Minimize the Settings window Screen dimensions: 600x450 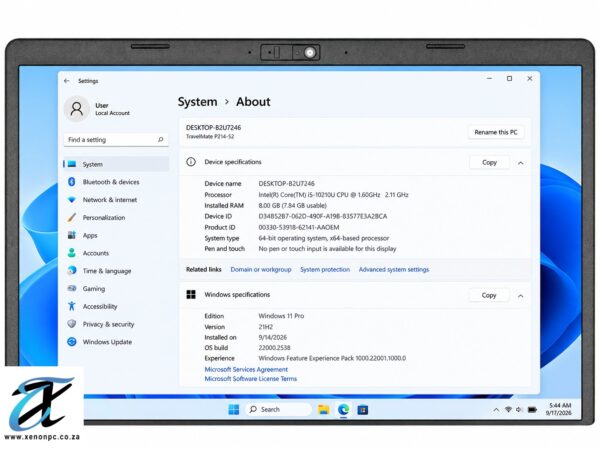(x=489, y=78)
